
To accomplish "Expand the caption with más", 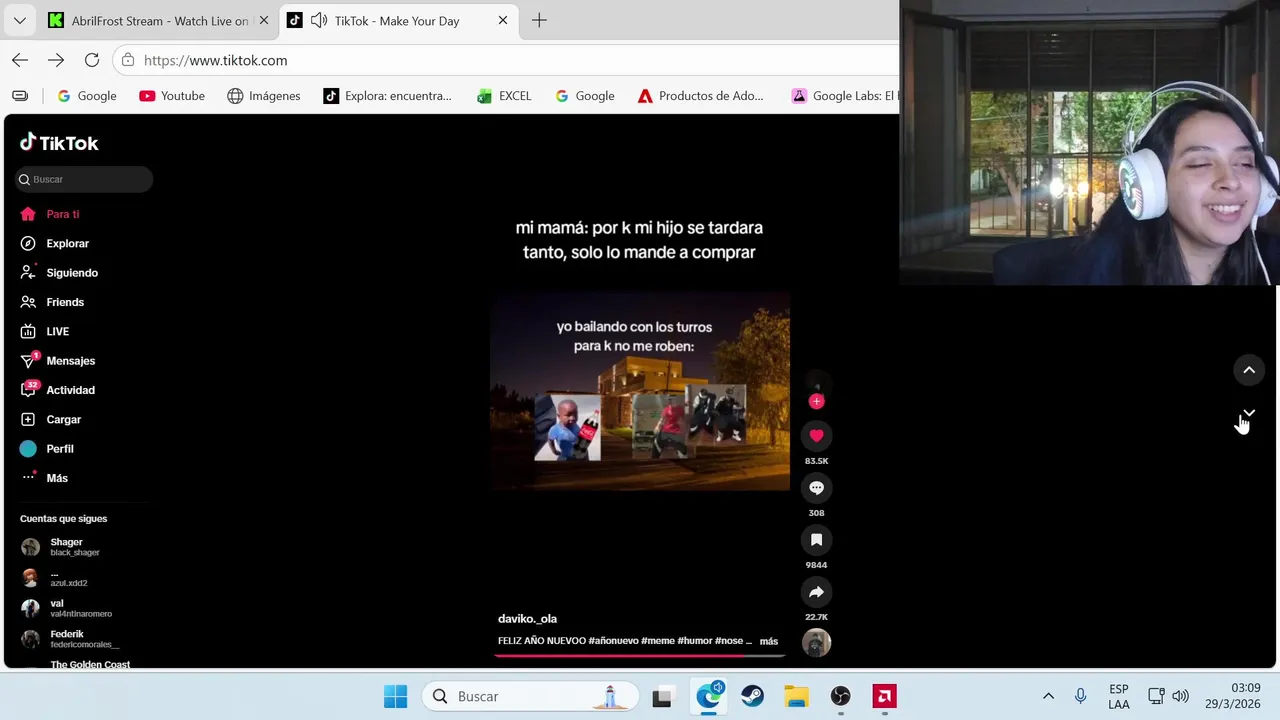I will [769, 641].
